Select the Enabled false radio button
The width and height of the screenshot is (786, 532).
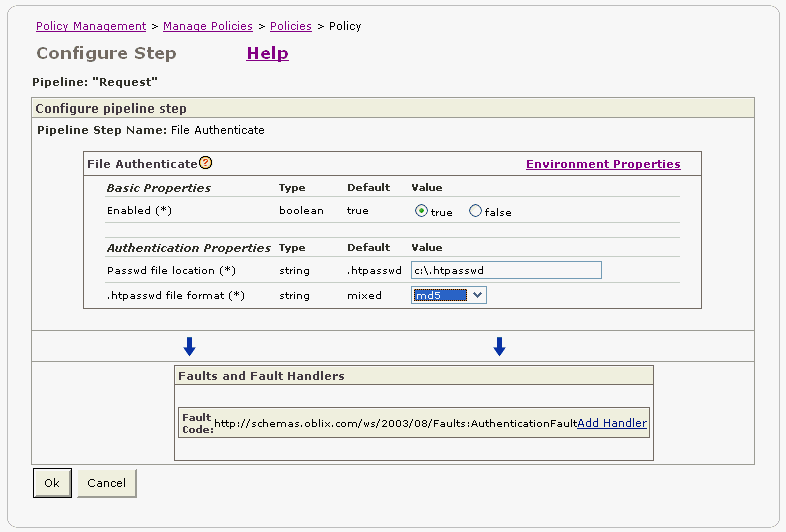tap(475, 211)
